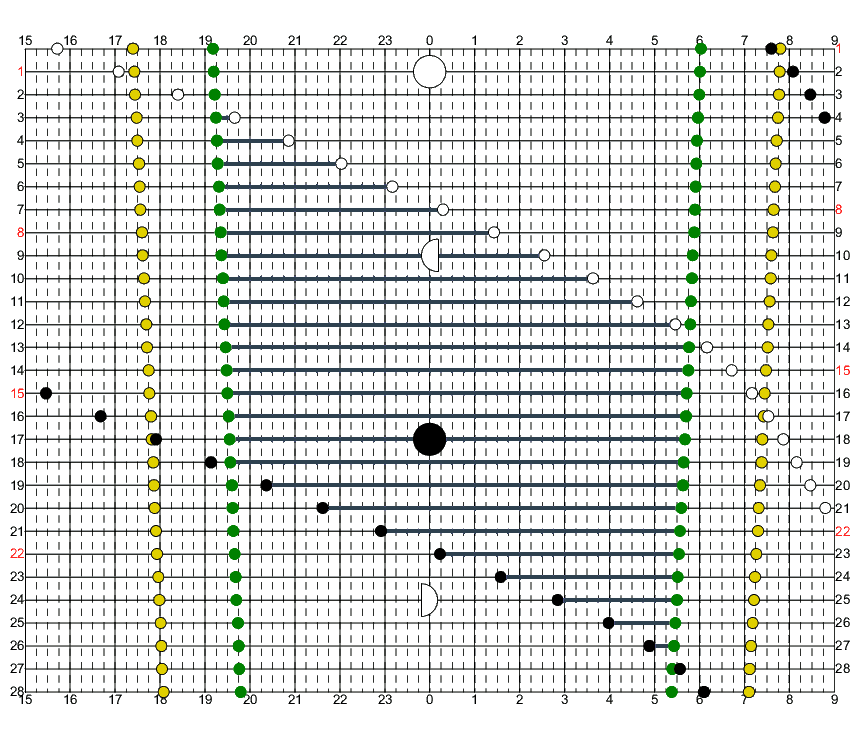Screen dimensions: 860x740
Task: Click the black dot starting left row 22 bar
Action: coord(440,554)
